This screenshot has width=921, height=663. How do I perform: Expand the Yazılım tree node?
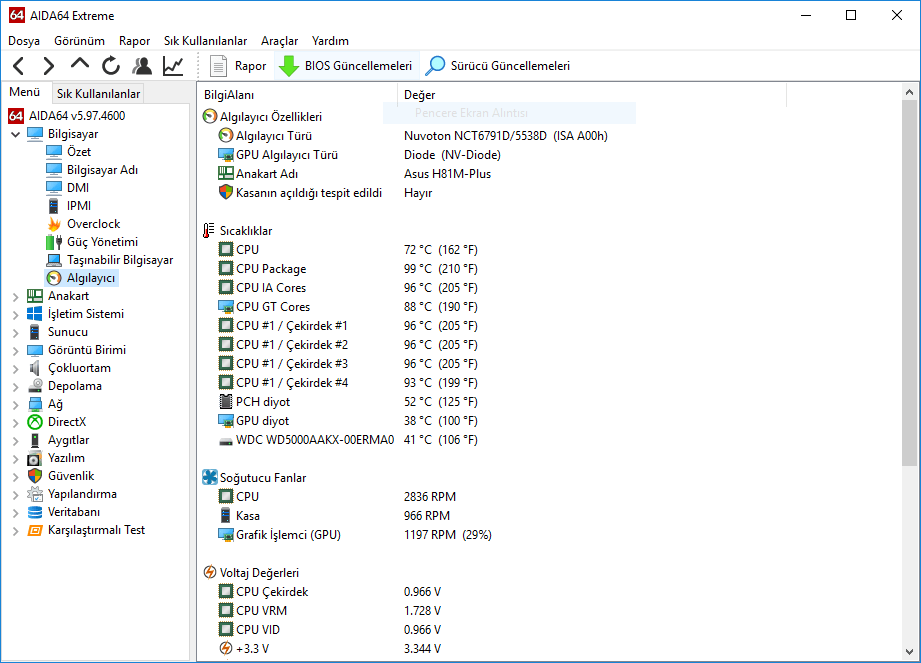[16, 459]
